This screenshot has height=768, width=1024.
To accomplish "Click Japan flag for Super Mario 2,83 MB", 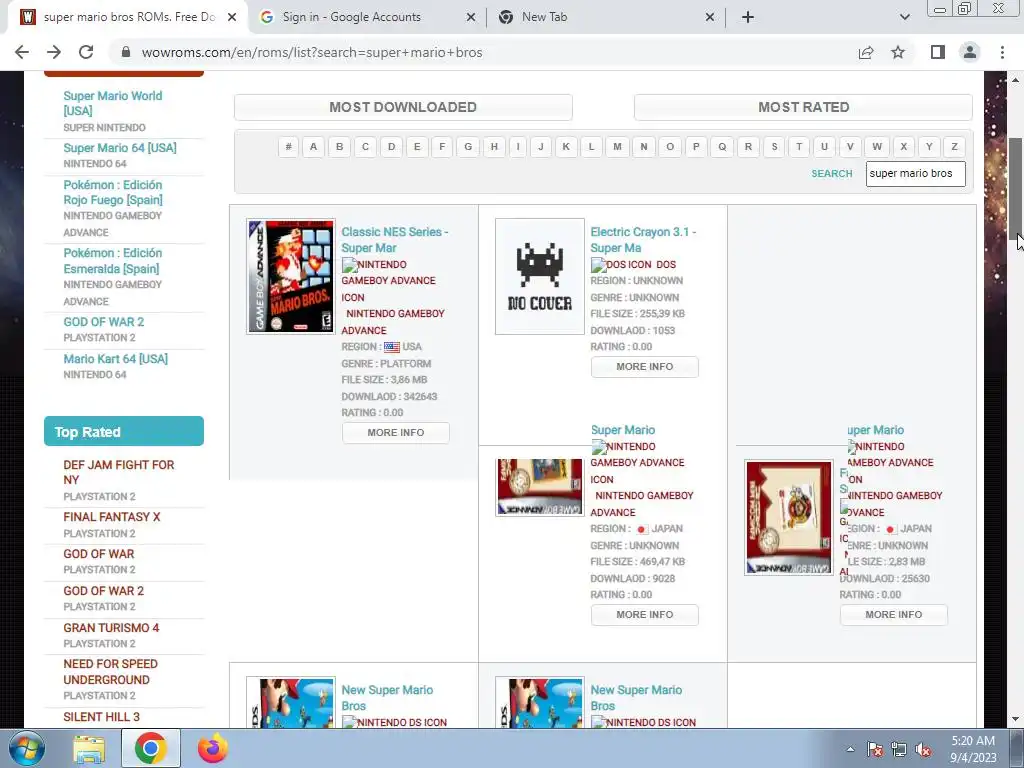I will click(x=890, y=530).
